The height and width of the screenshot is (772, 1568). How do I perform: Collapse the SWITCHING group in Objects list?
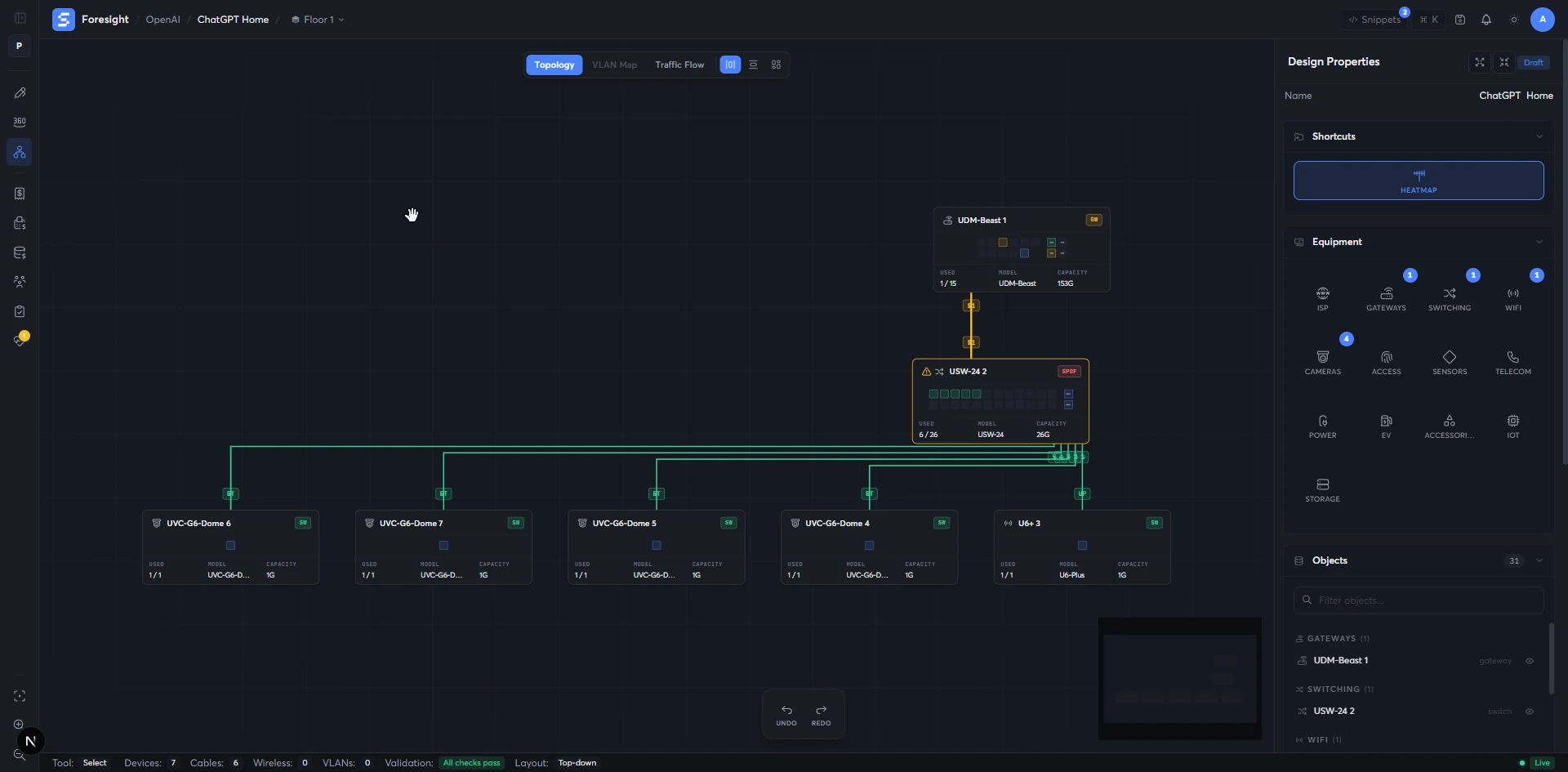coord(1335,689)
